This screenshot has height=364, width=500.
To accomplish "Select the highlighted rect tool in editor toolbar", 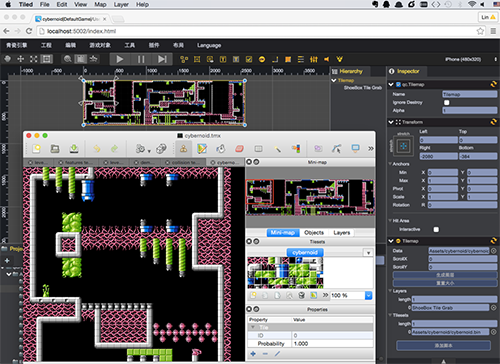I will [47, 59].
